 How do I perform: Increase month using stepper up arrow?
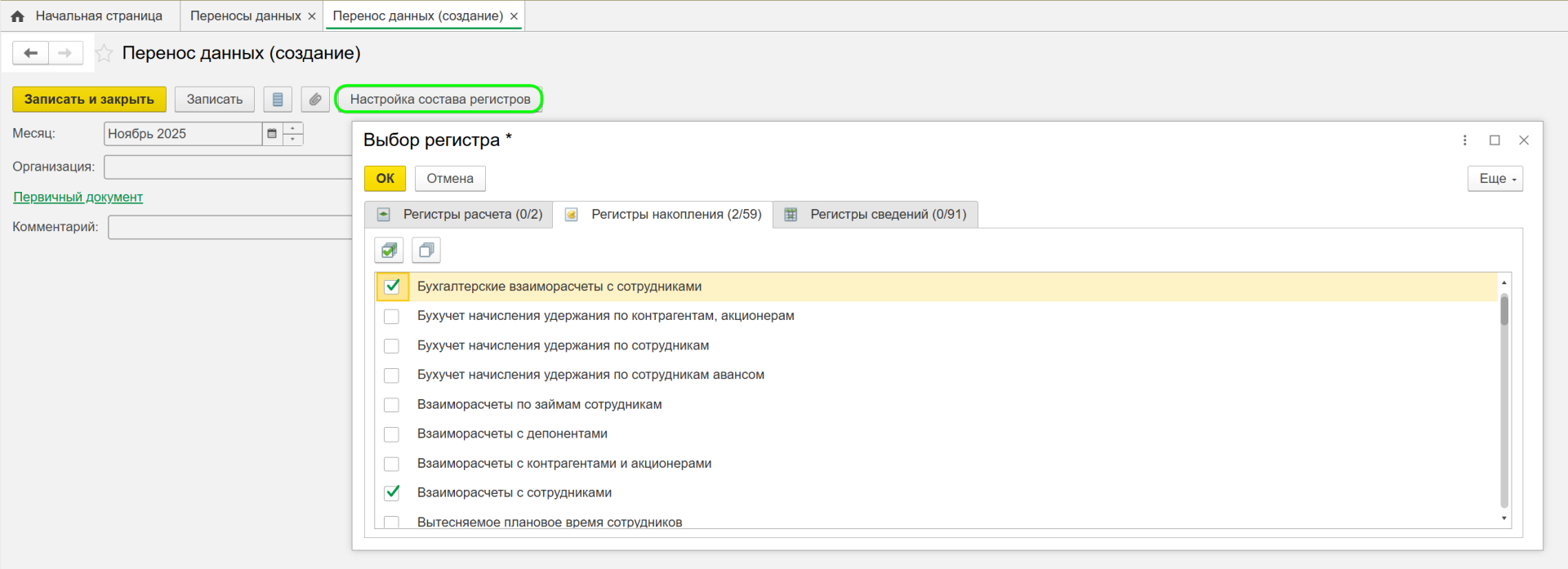pos(293,128)
